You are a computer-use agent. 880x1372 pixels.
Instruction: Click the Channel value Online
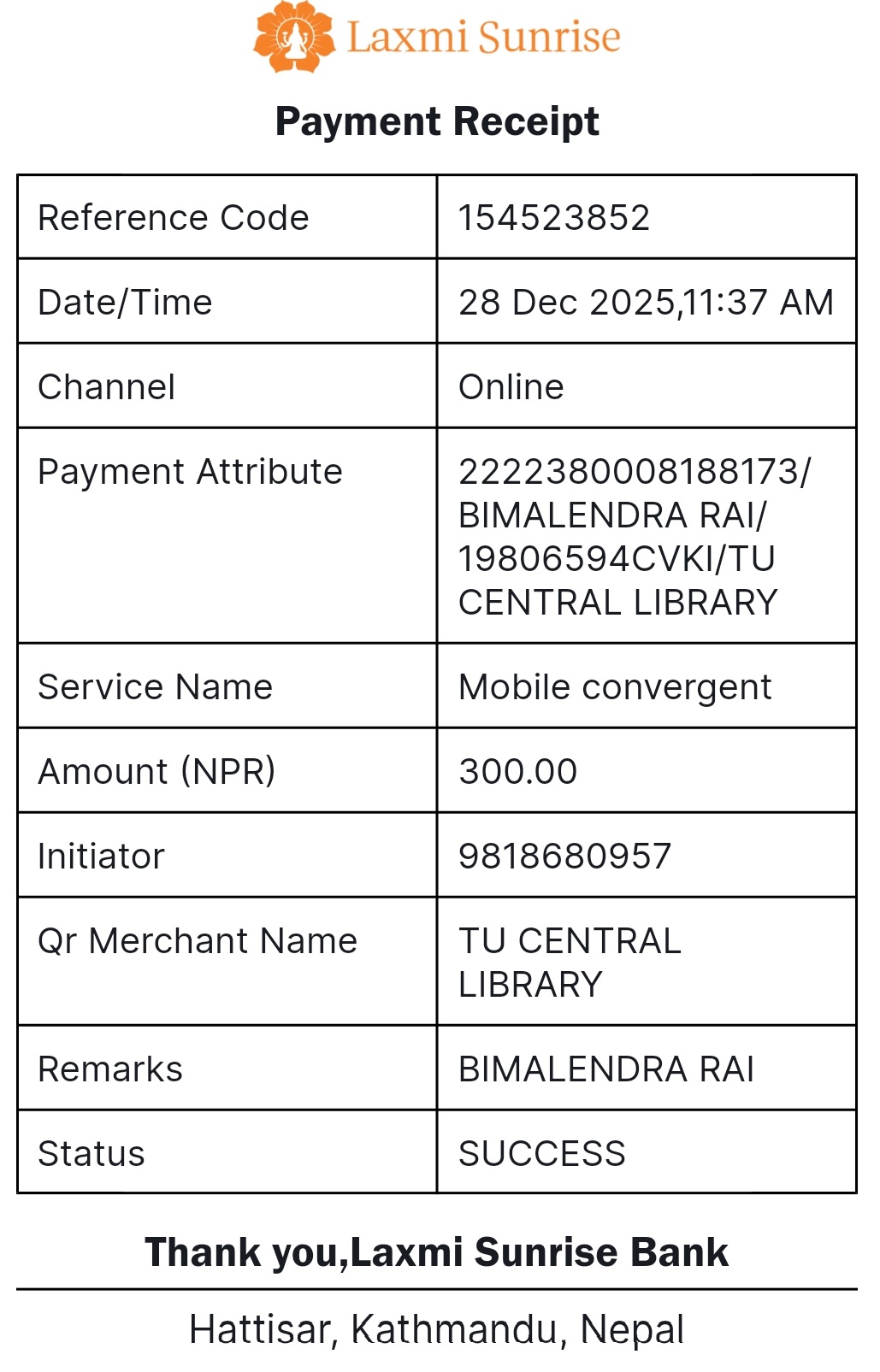[511, 387]
